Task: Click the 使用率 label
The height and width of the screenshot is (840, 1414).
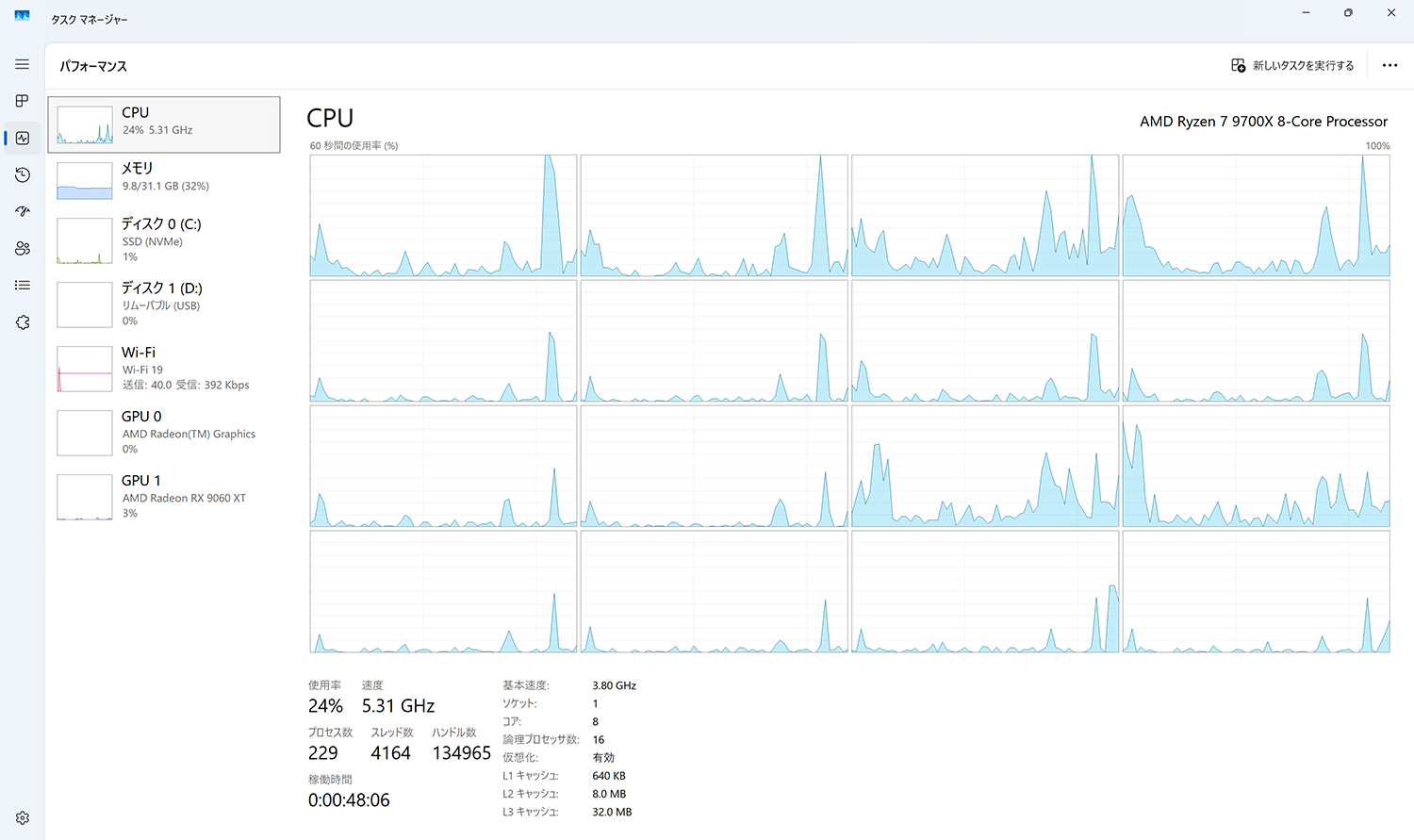Action: 324,685
